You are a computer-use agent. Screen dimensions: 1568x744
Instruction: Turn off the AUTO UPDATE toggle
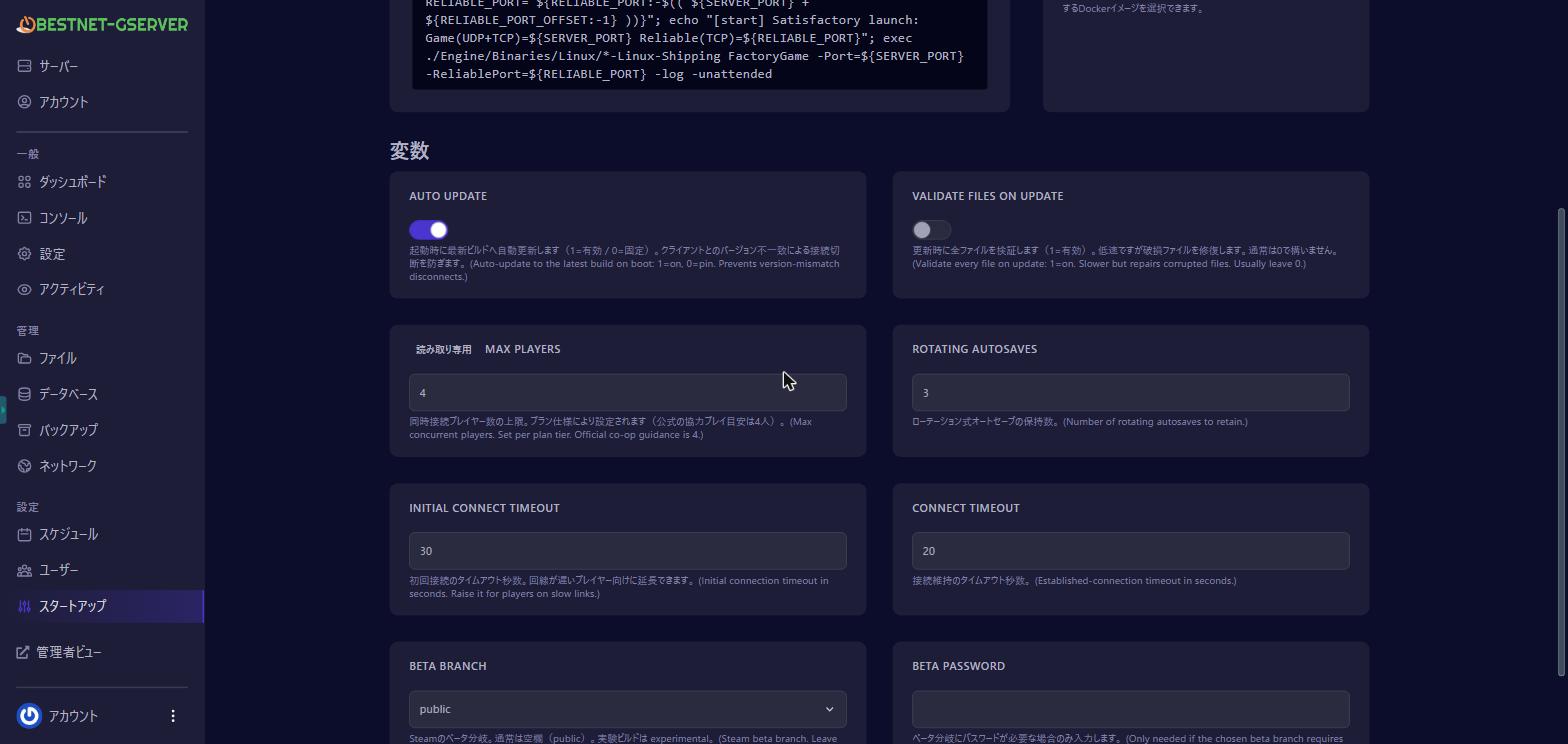point(428,230)
